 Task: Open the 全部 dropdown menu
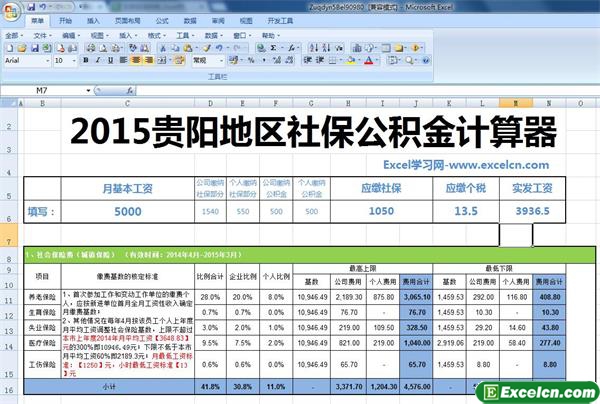[14, 36]
